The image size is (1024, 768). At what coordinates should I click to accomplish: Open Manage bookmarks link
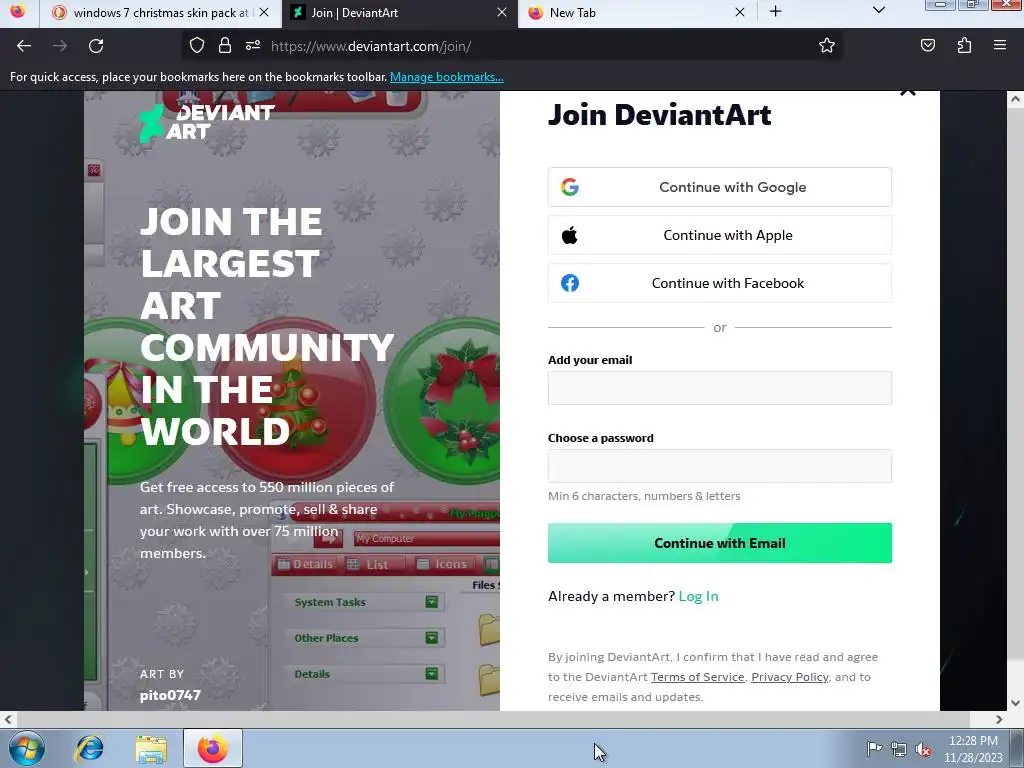pyautogui.click(x=447, y=77)
